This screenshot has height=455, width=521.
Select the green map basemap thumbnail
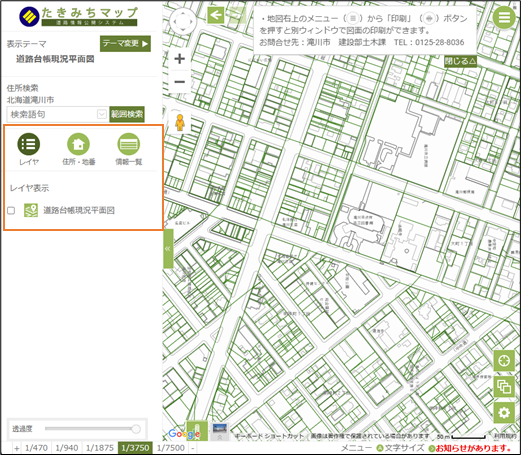[x=197, y=431]
